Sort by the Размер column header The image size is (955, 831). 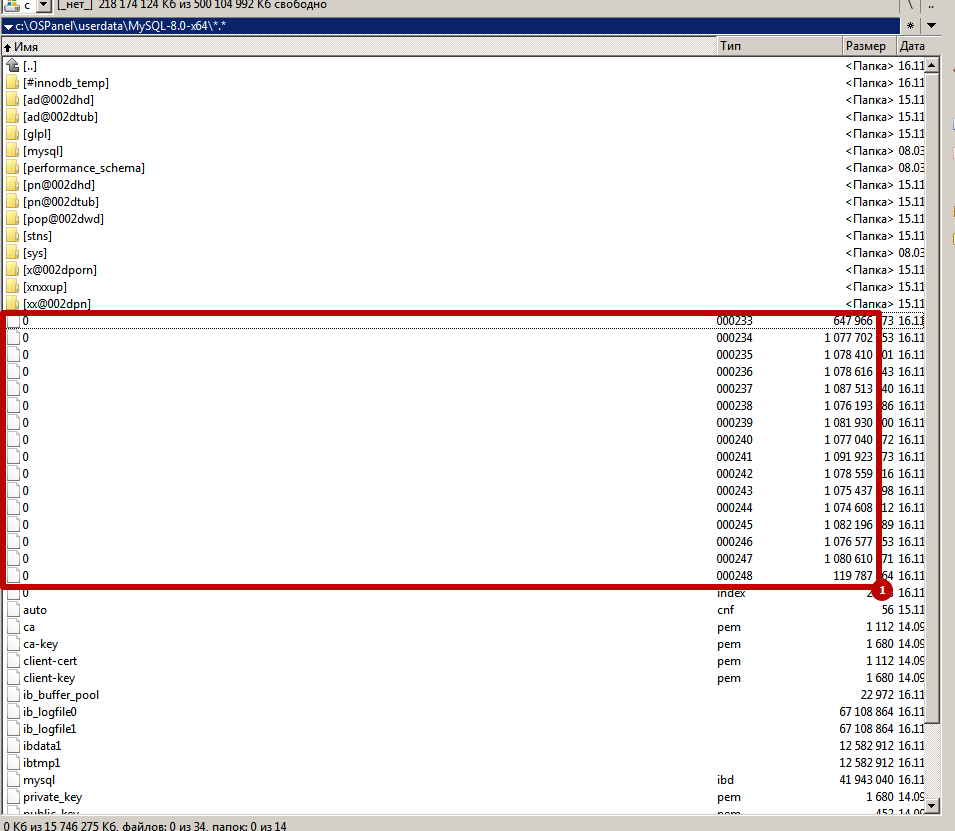(x=869, y=46)
